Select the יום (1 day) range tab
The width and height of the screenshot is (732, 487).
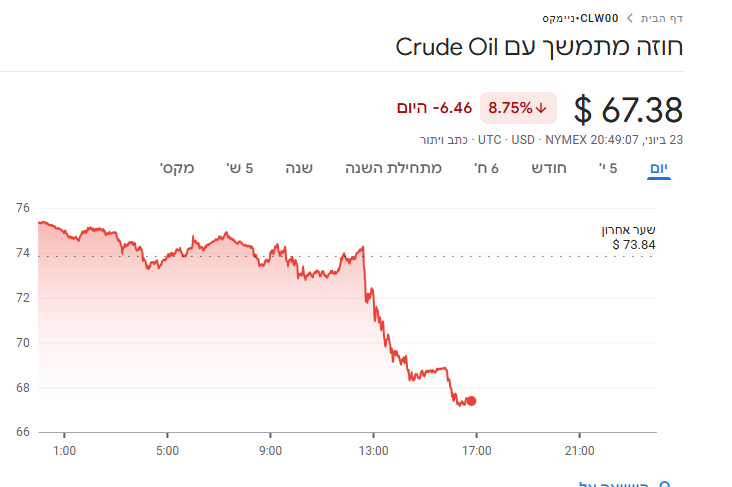tap(659, 168)
